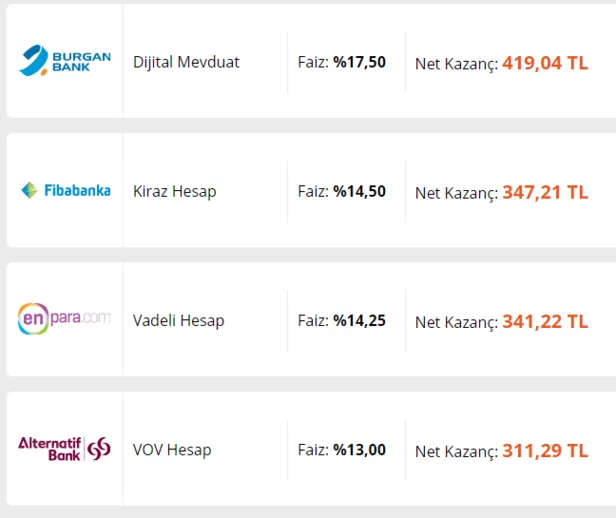
Task: Click the Faiz %14,50 rate text
Action: coord(341,191)
